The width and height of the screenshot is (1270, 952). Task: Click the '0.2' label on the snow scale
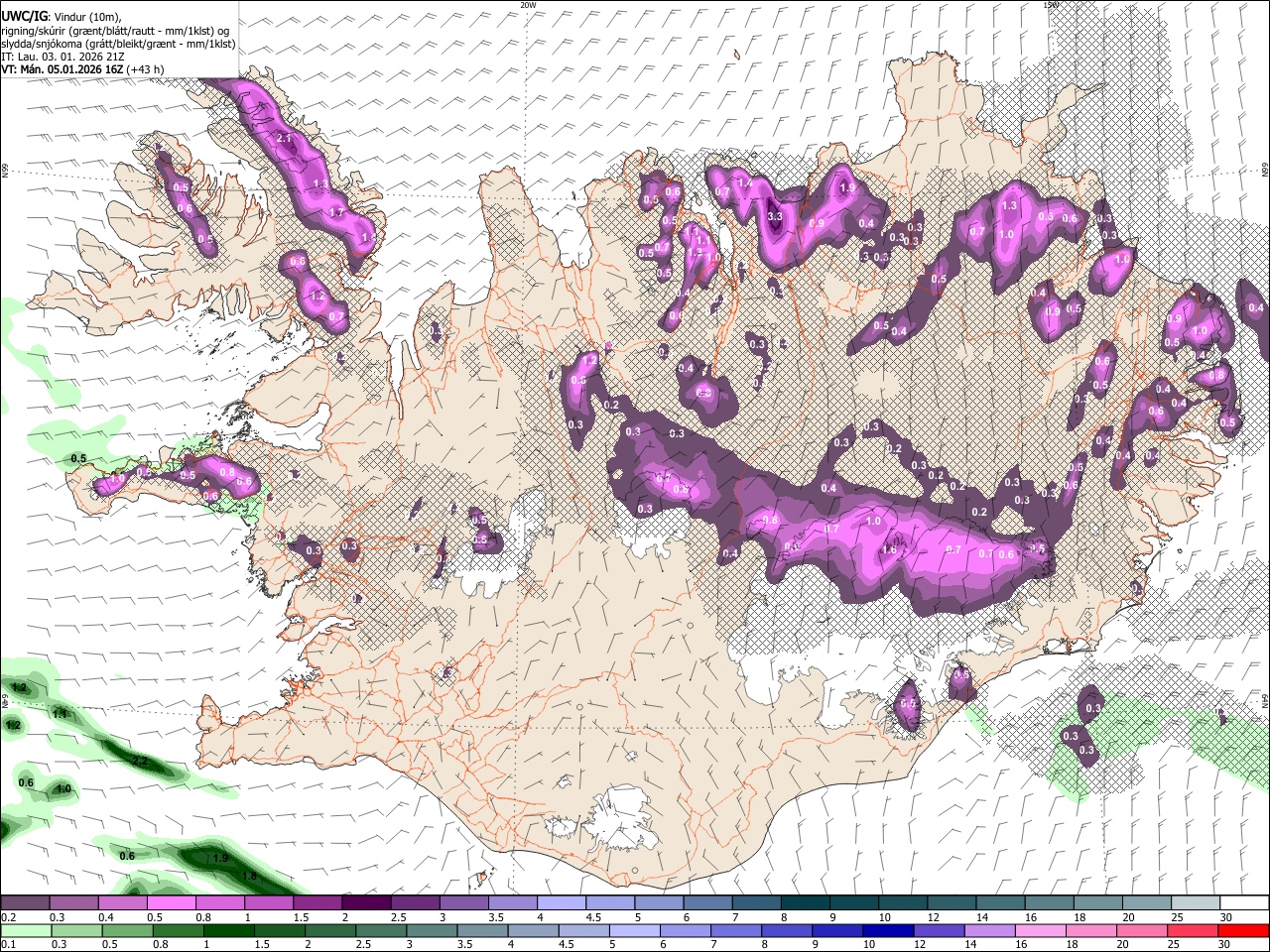tap(8, 917)
